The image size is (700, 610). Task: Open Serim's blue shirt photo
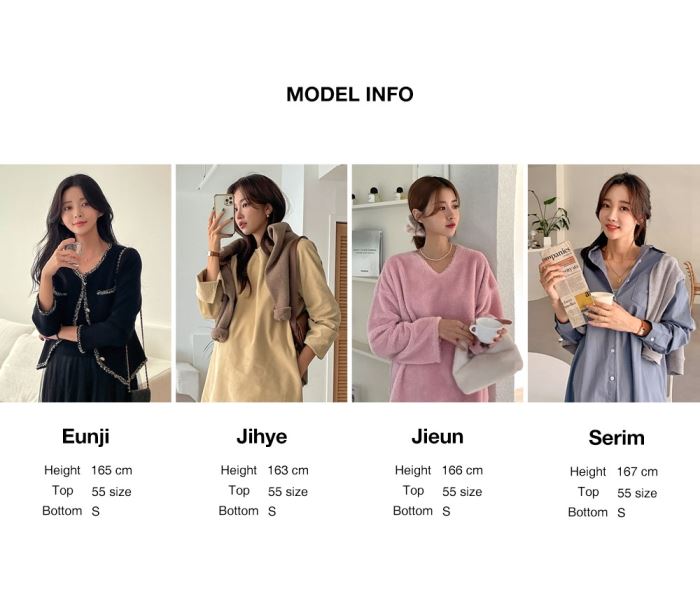[614, 283]
